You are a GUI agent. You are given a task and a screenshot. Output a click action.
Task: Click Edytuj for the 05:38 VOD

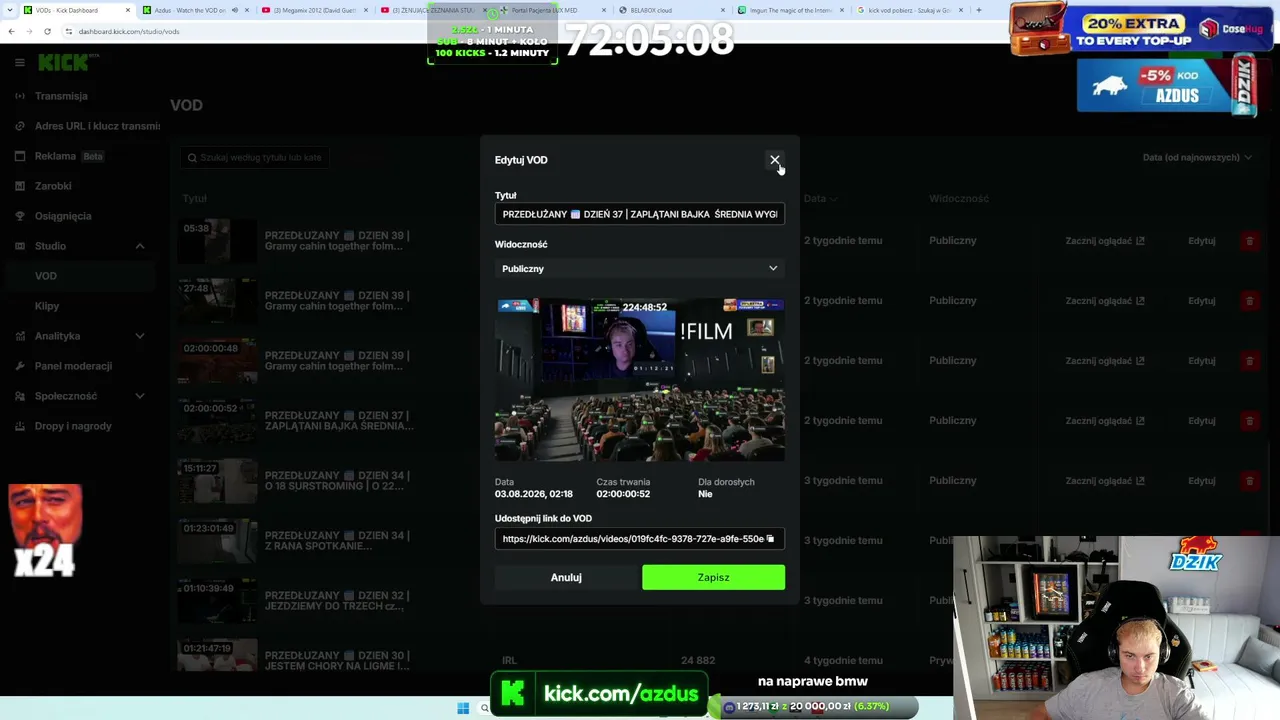point(1201,241)
